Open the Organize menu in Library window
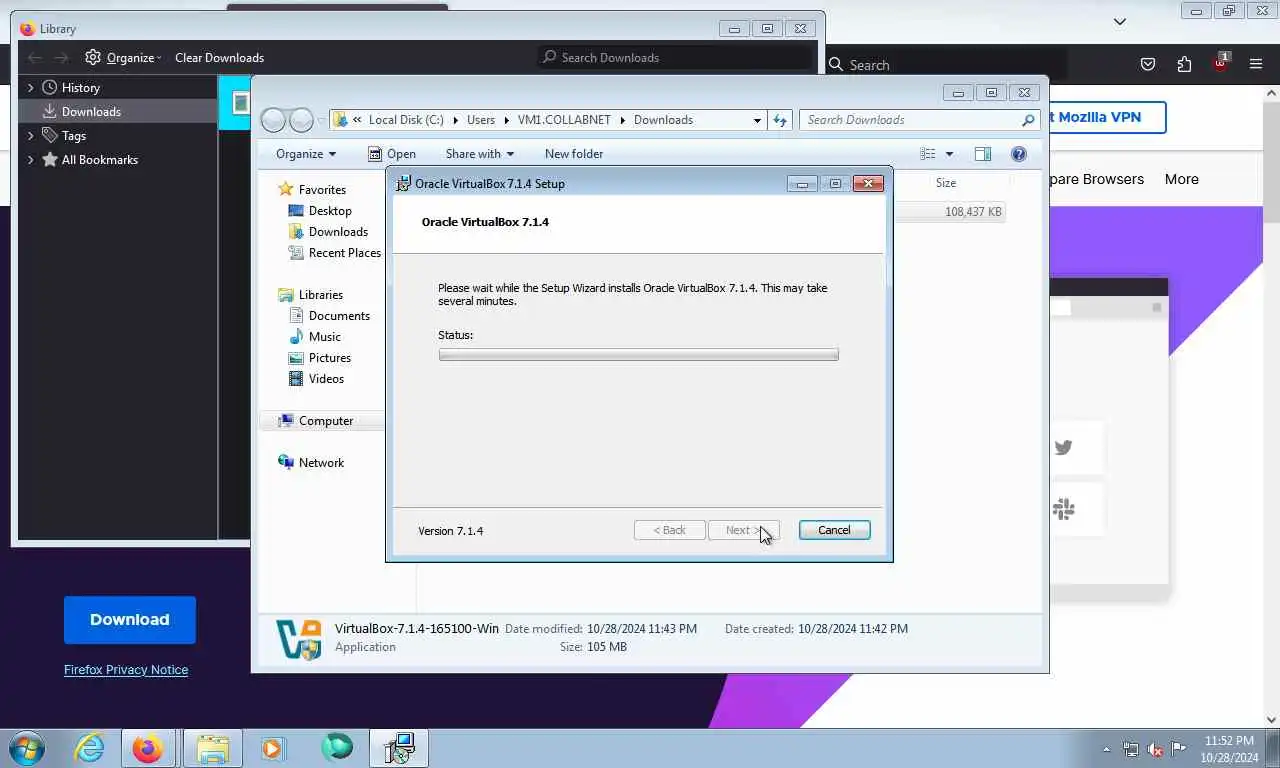 coord(123,58)
